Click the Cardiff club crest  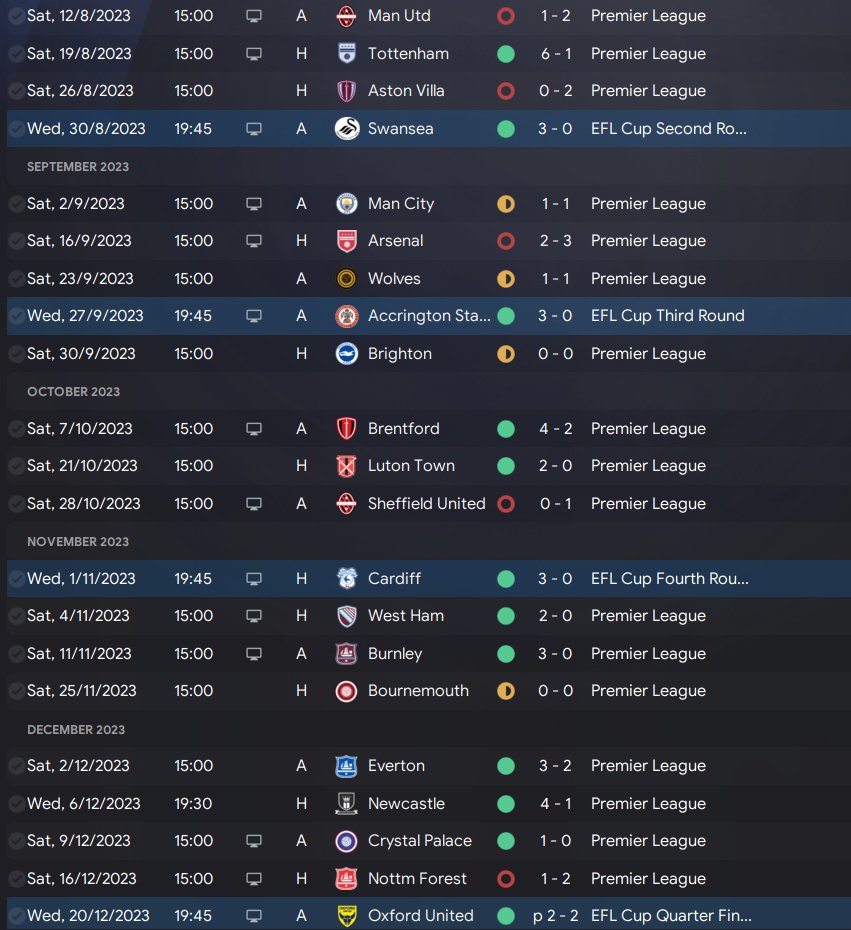click(347, 578)
